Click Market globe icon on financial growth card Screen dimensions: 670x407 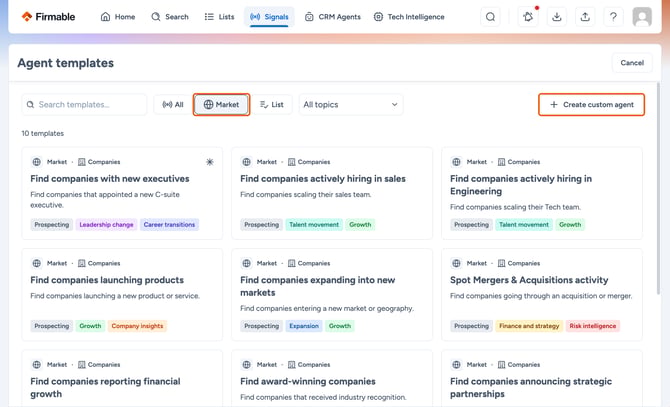tap(37, 365)
